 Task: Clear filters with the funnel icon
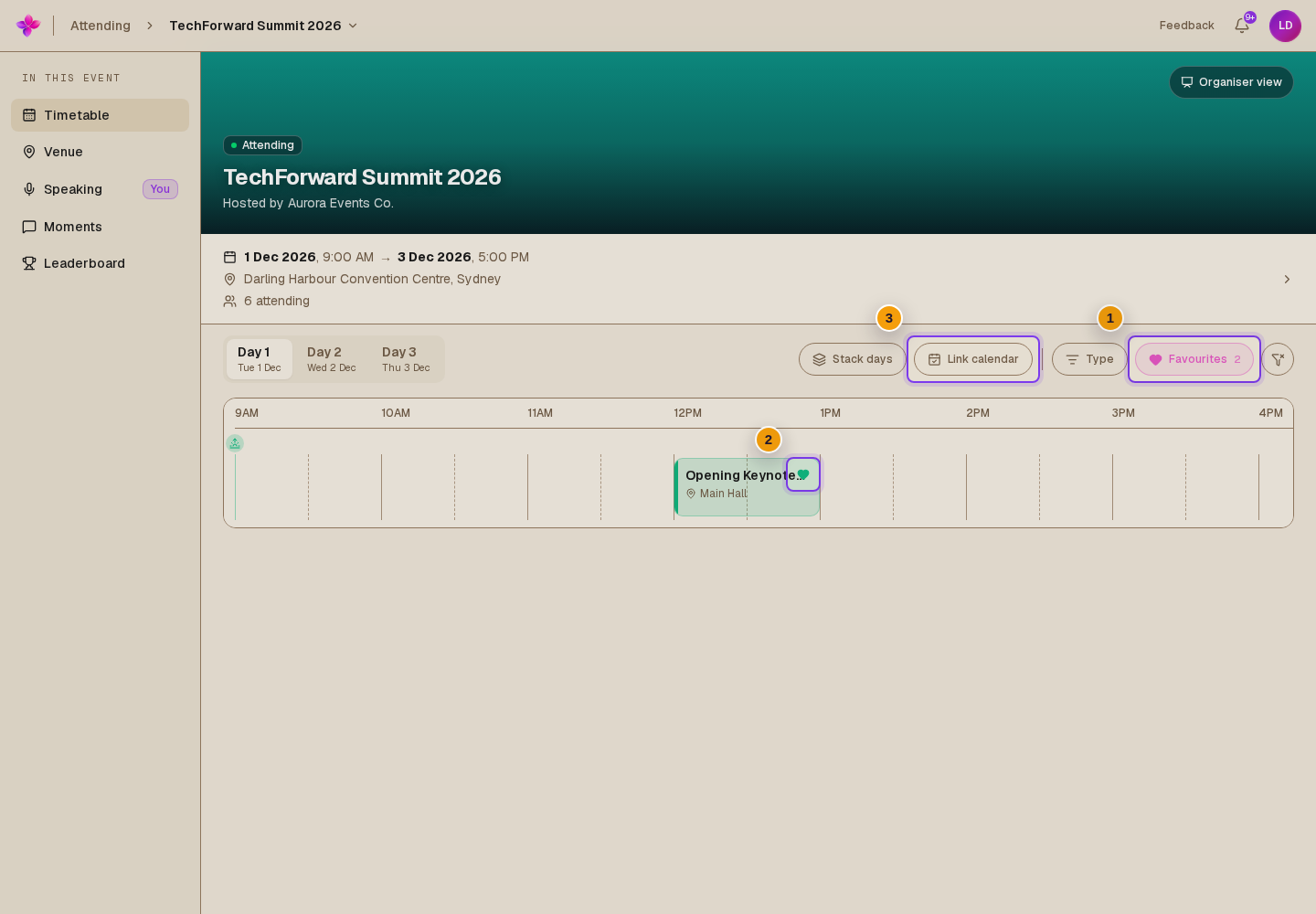[1278, 359]
